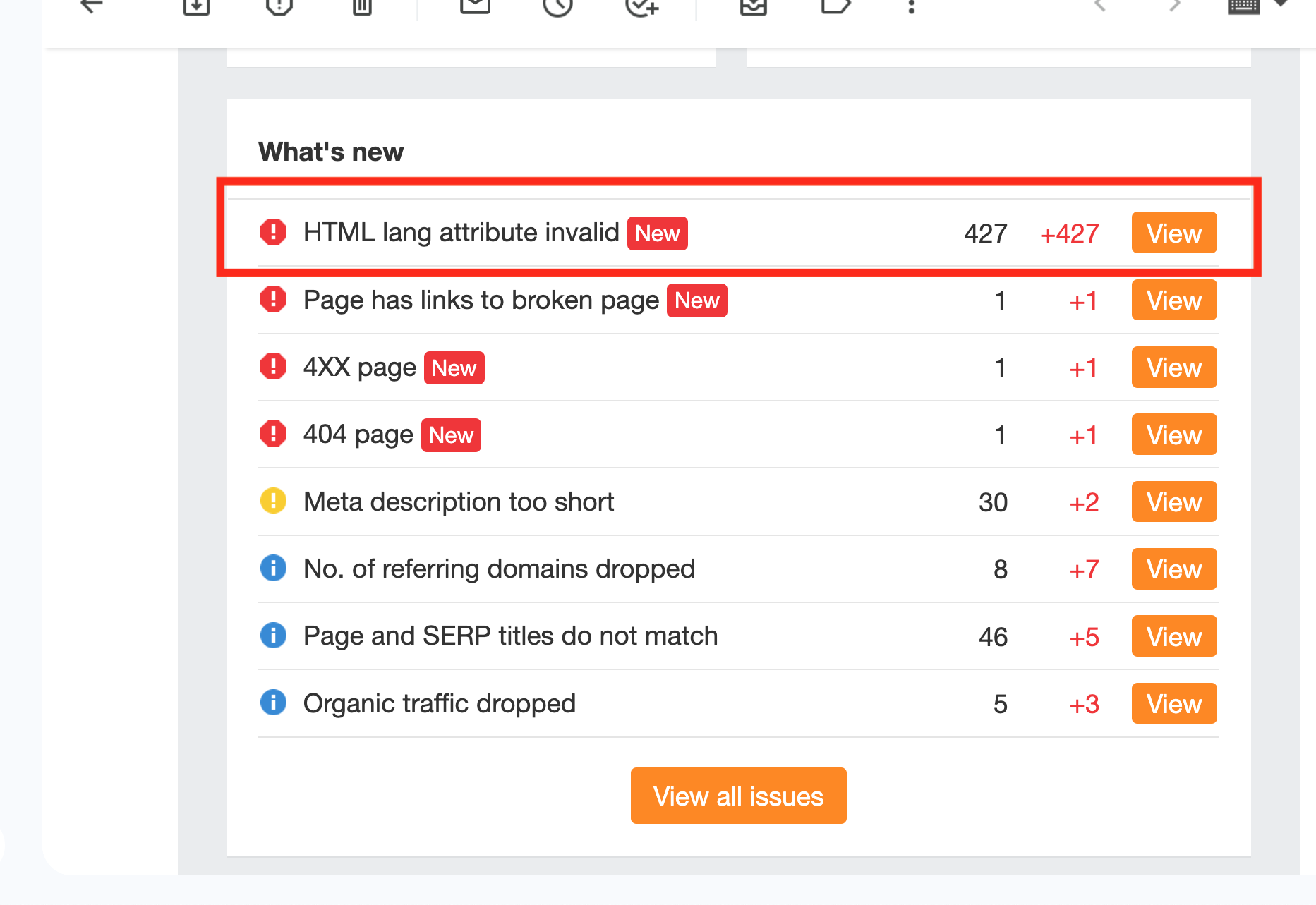Delete this email with the trash icon
This screenshot has height=905, width=1316.
(362, 6)
